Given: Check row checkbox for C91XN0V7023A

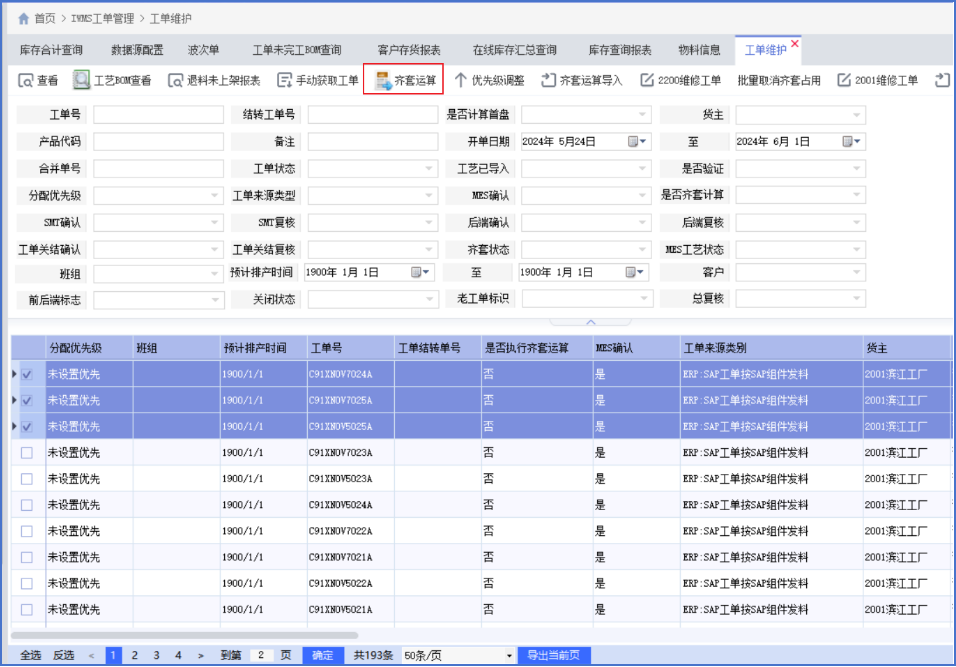Looking at the screenshot, I should (x=27, y=453).
